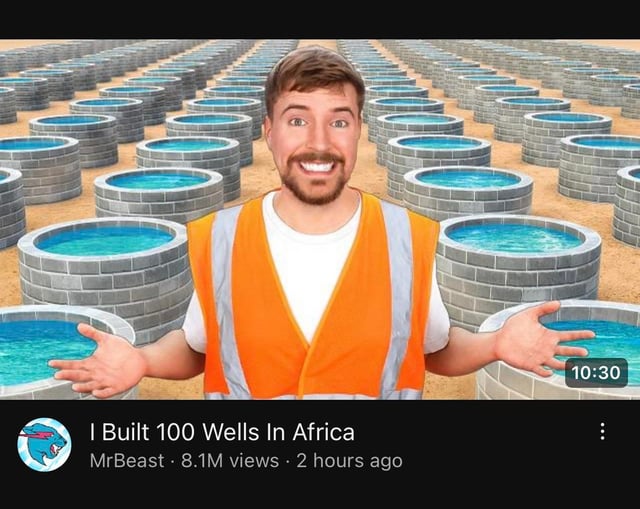The height and width of the screenshot is (509, 640).
Task: Click the MrBeast channel name text
Action: 127,461
